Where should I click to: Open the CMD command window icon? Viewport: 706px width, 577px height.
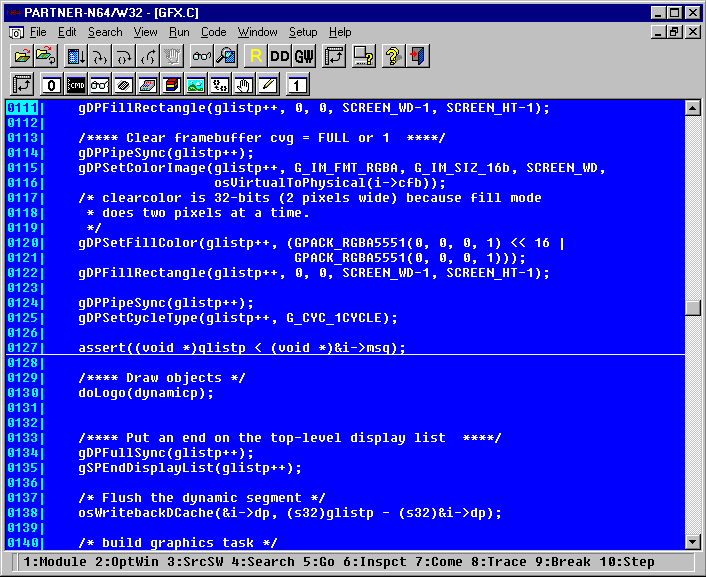click(76, 84)
